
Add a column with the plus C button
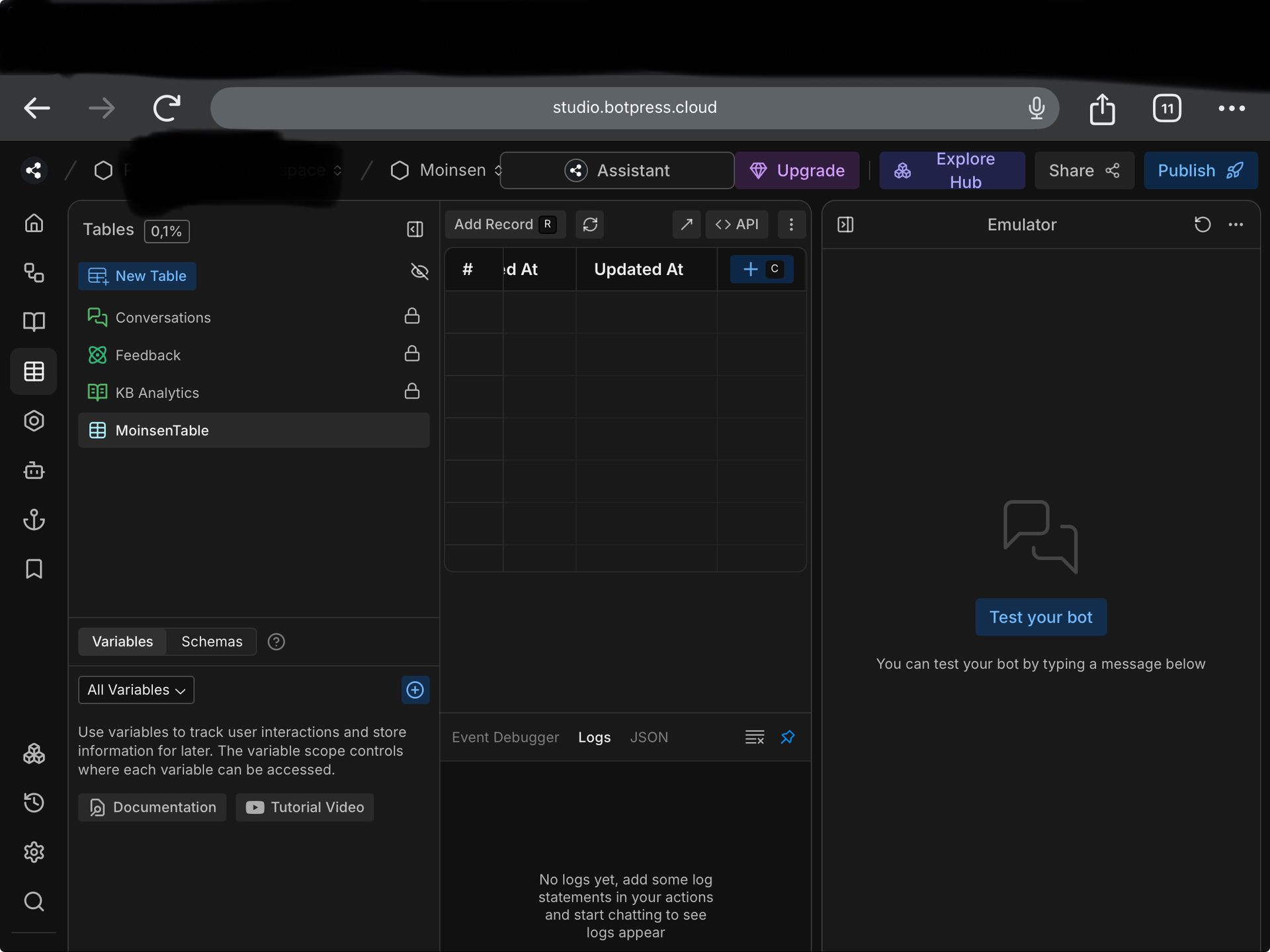pos(762,269)
